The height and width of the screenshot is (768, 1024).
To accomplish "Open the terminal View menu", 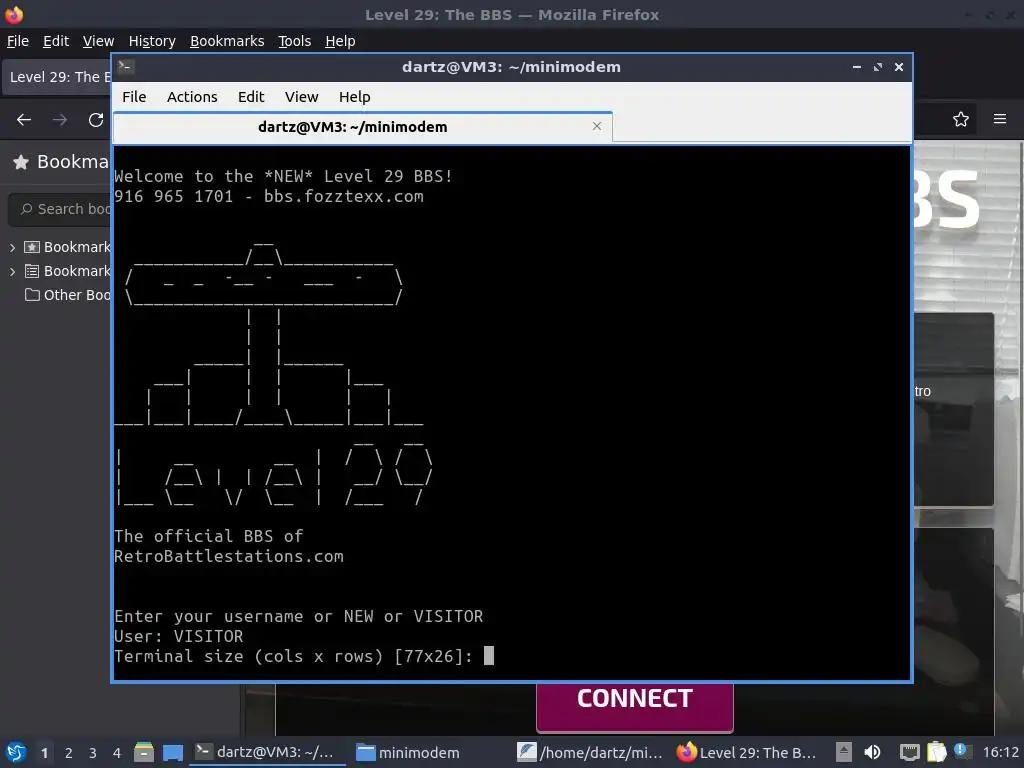I will coord(301,97).
